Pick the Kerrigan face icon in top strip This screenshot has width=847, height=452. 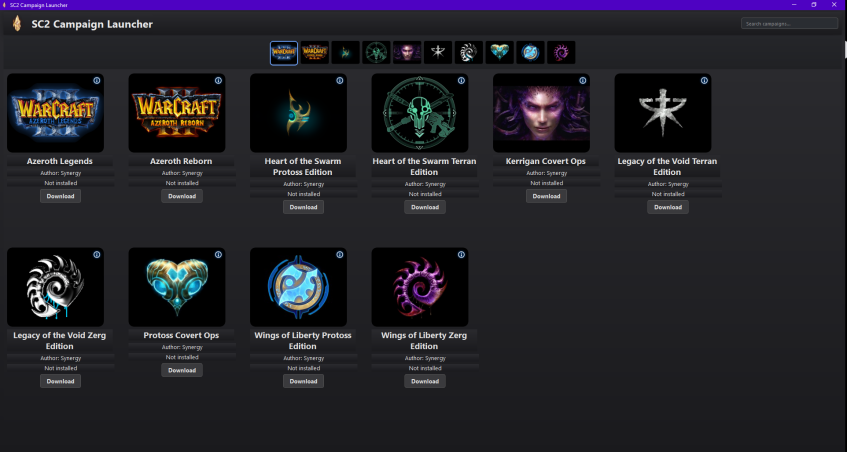point(407,53)
